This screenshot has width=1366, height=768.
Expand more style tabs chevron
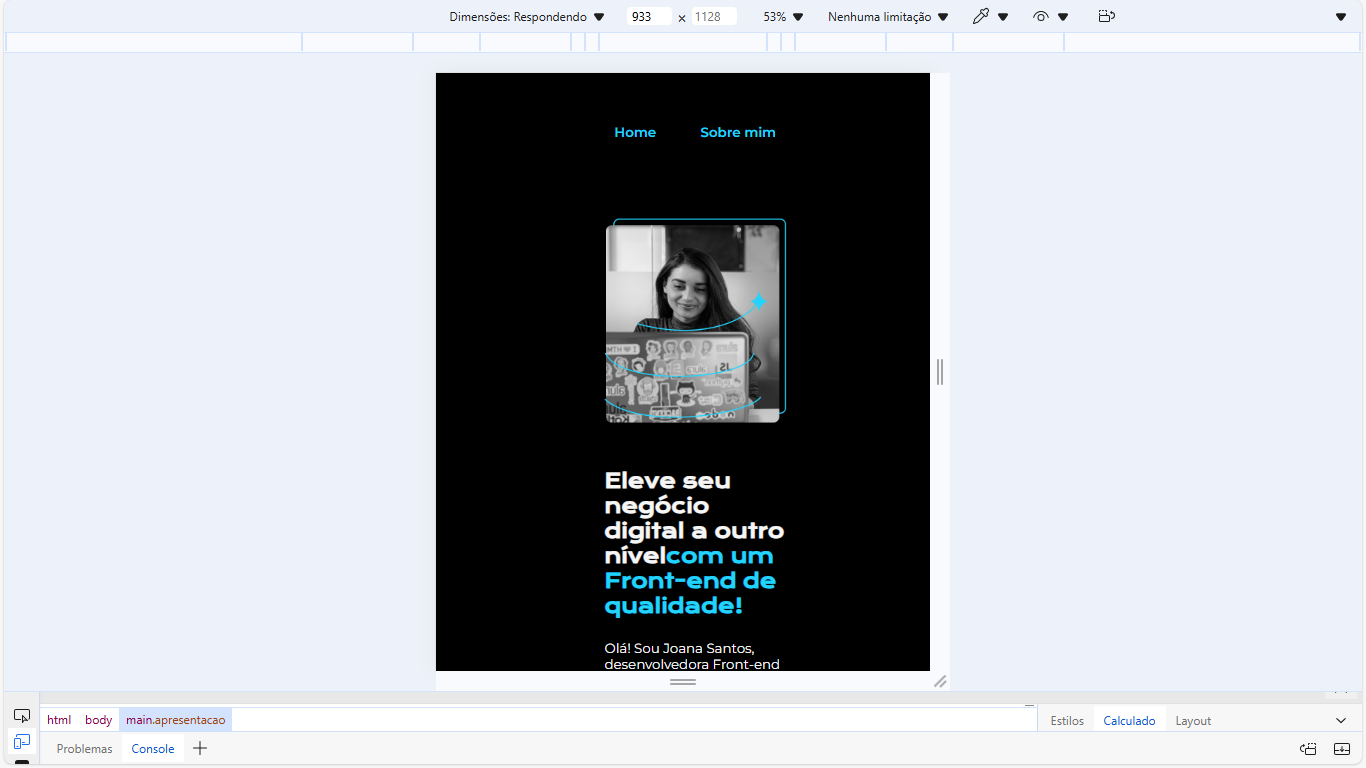click(1341, 720)
